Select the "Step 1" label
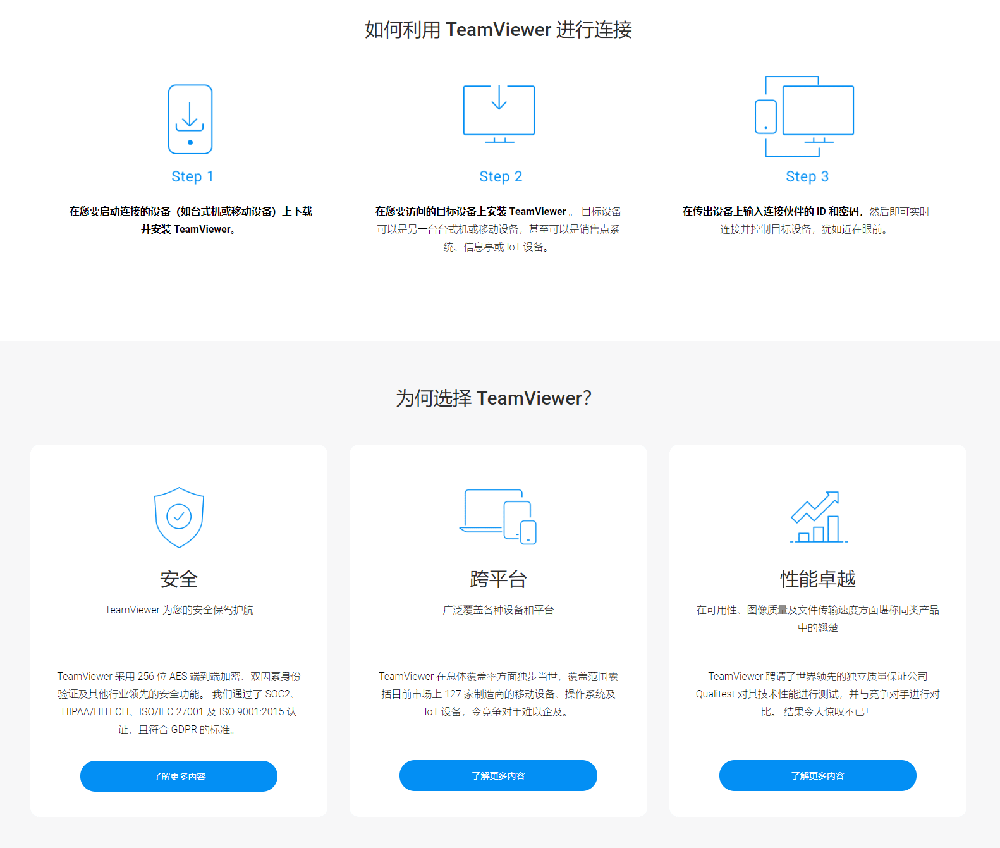The width and height of the screenshot is (1000, 848). coord(192,176)
